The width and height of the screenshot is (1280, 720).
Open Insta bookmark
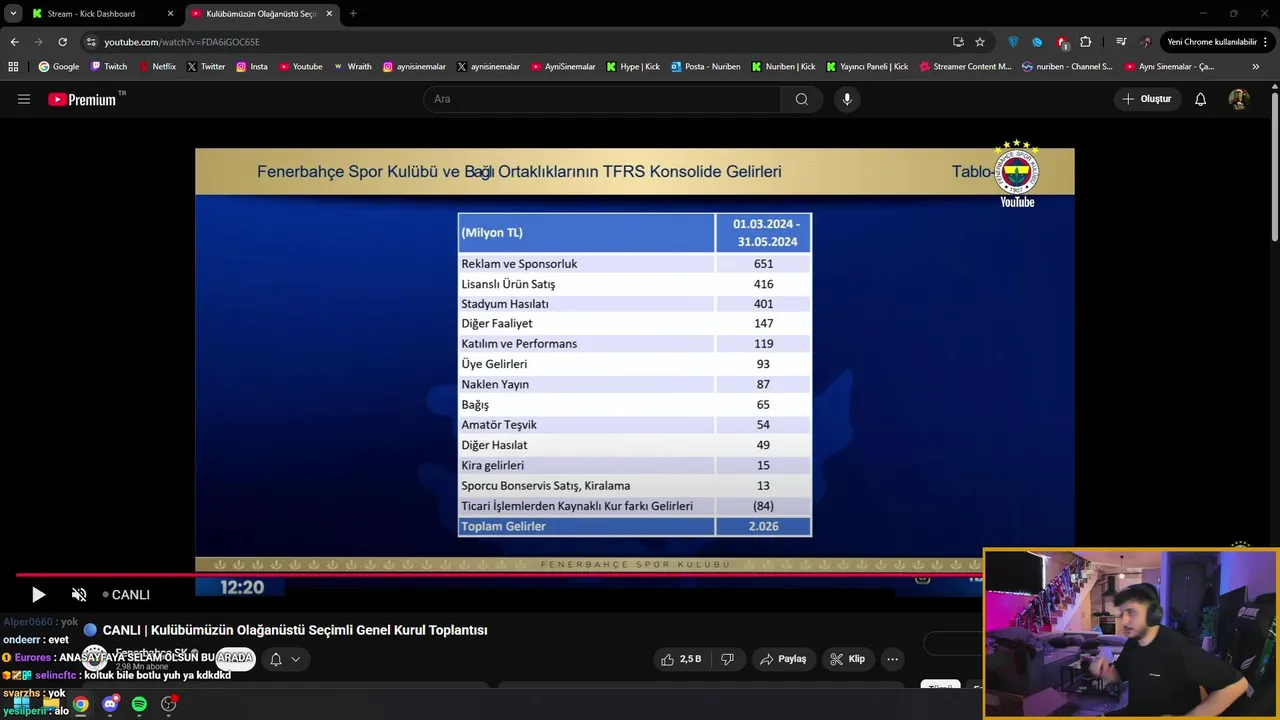click(x=252, y=67)
